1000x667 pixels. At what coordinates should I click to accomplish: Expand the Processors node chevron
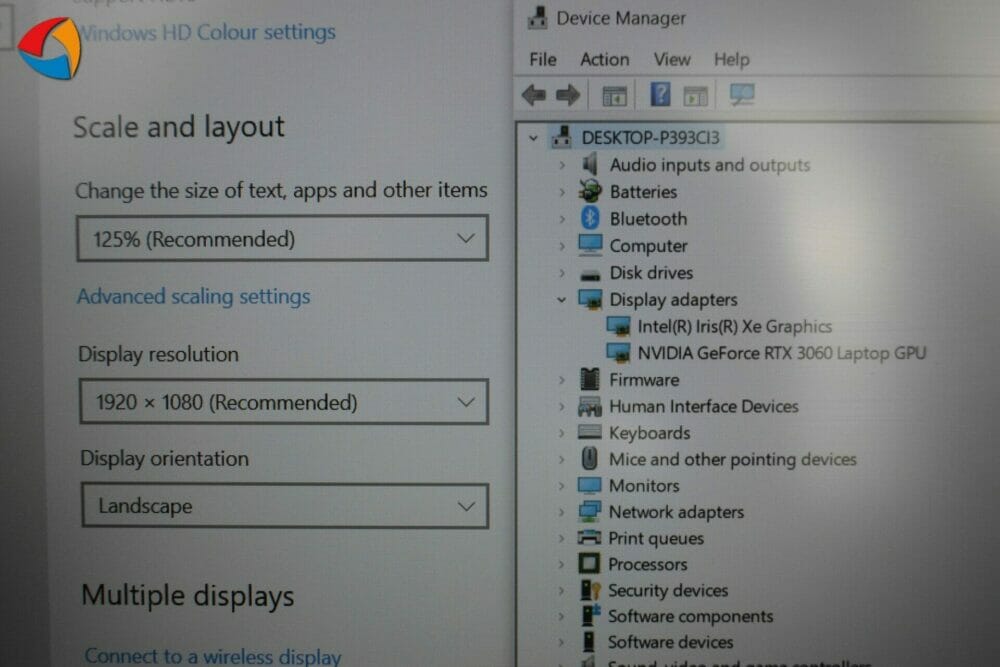tap(562, 564)
